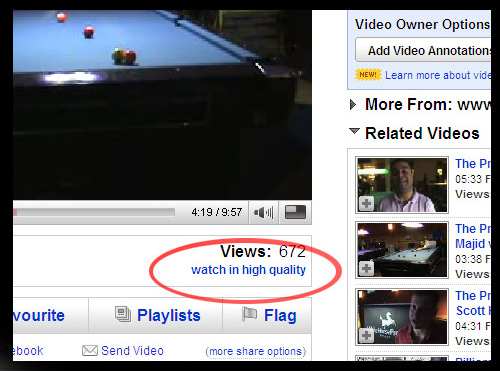Click the envelope icon beside Send Video
The width and height of the screenshot is (500, 371).
(x=90, y=351)
